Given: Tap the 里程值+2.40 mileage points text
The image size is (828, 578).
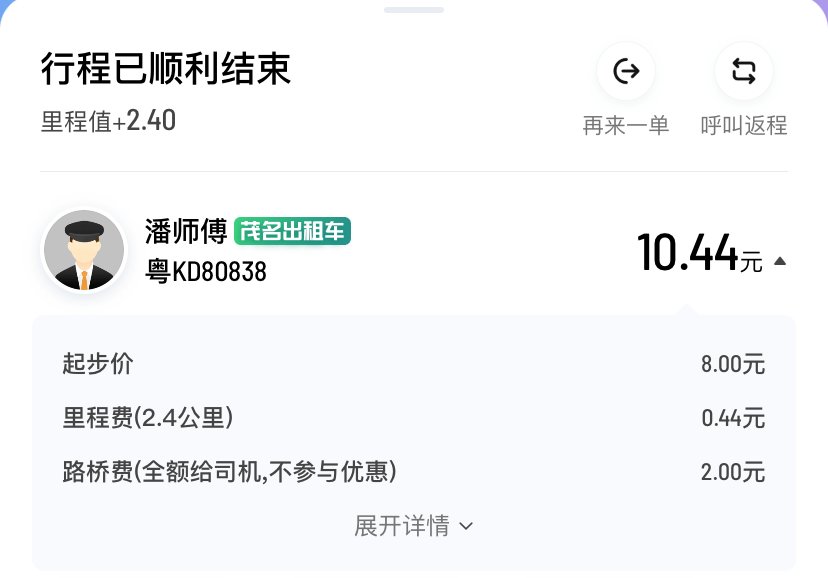Looking at the screenshot, I should (x=108, y=121).
